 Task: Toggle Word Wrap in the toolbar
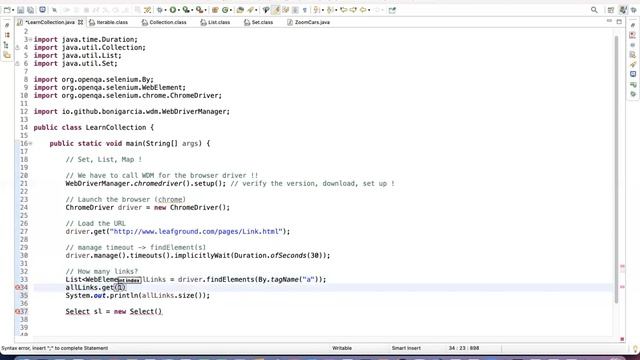tap(285, 10)
